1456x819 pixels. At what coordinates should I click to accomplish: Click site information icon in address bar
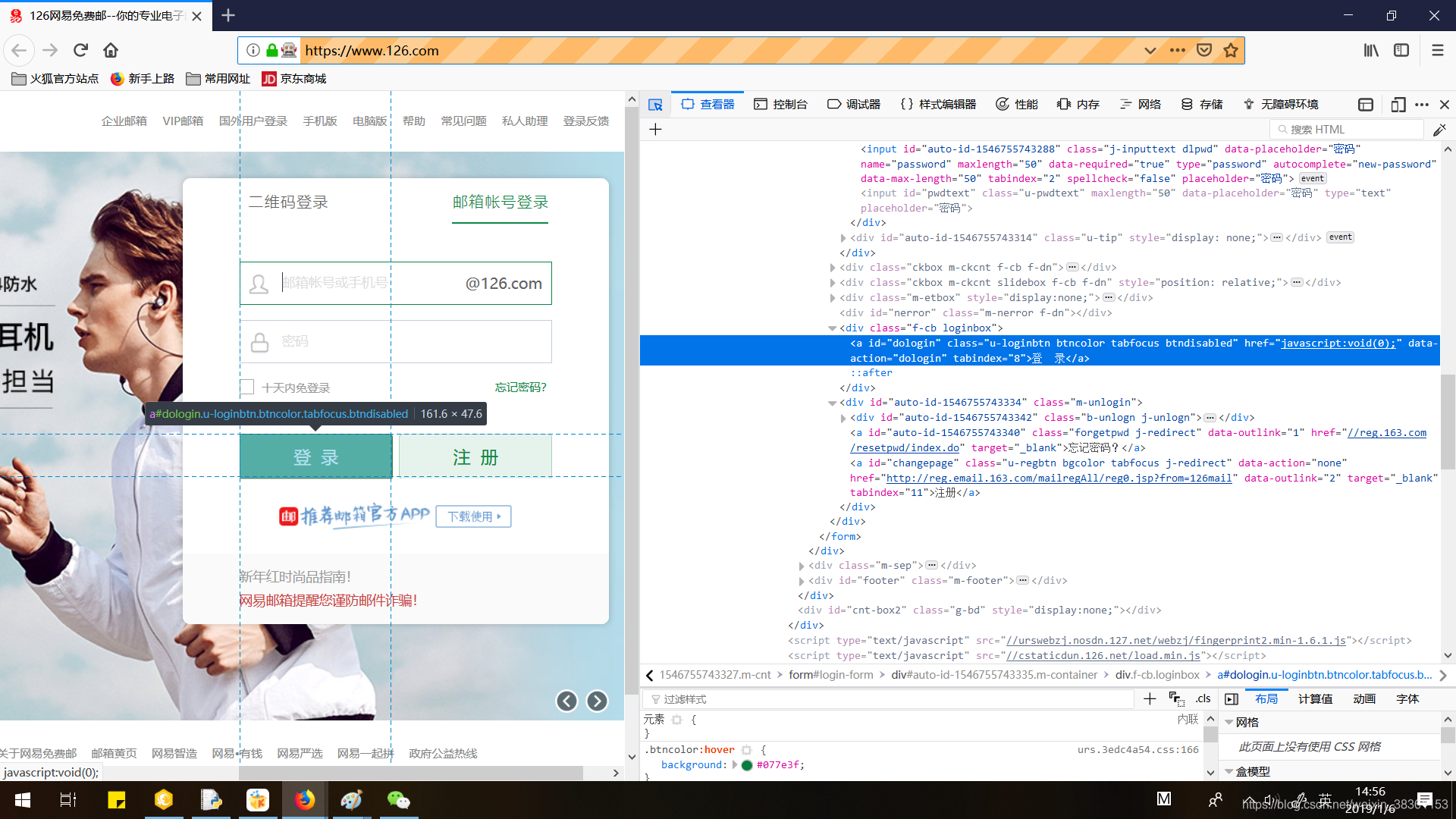click(x=253, y=50)
